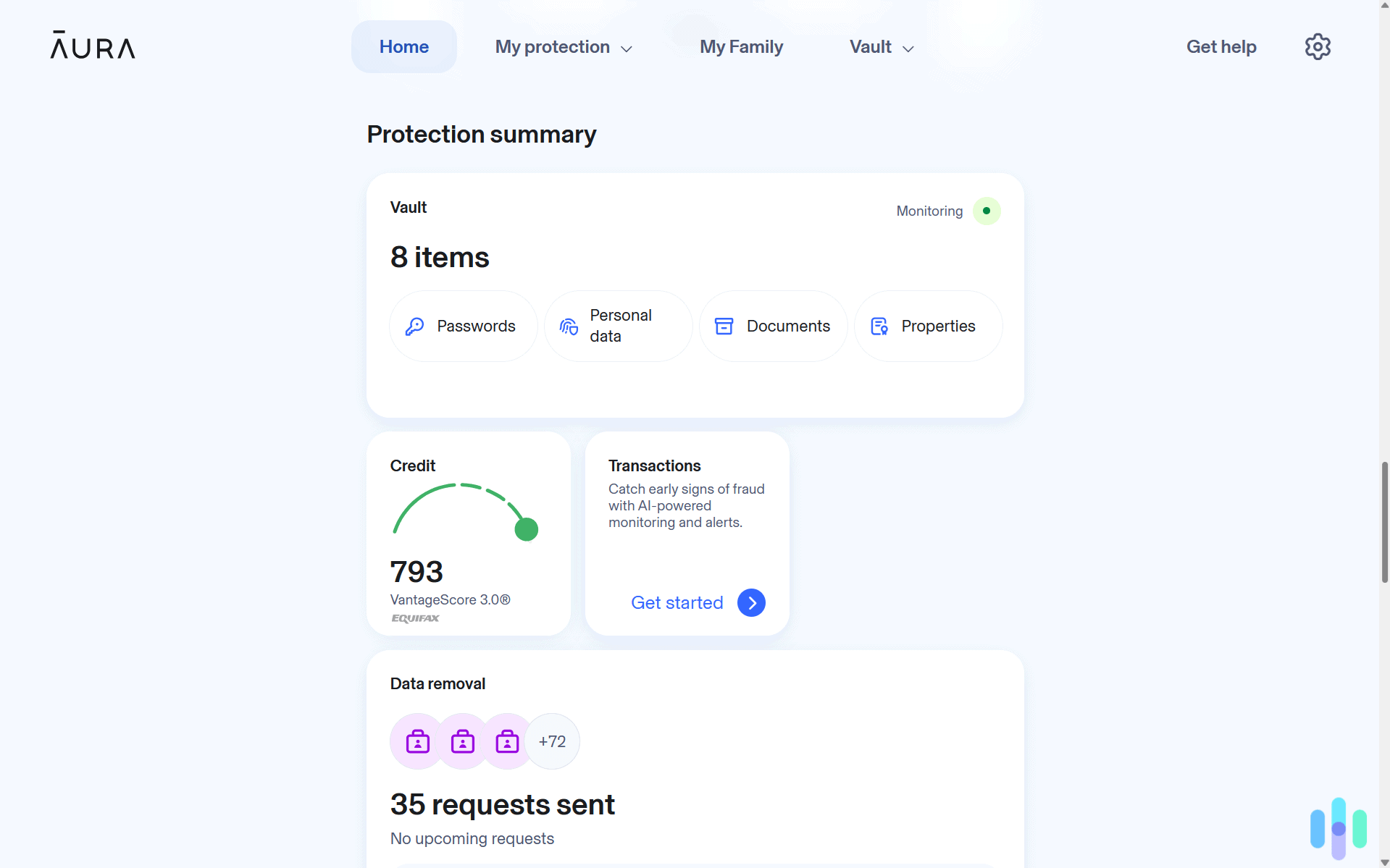Open Properties from the Vault card
This screenshot has height=868, width=1390.
coord(928,326)
